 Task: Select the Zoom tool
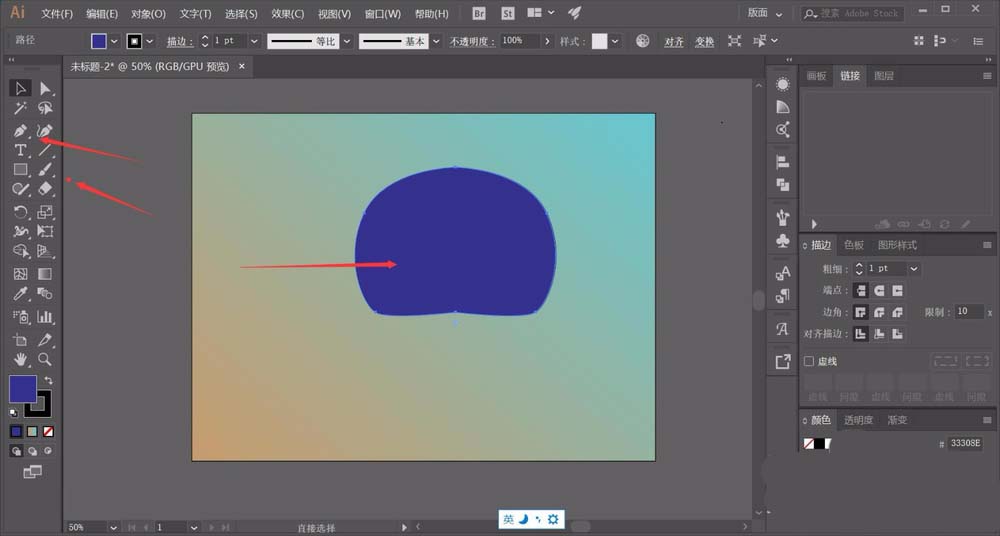click(x=45, y=359)
